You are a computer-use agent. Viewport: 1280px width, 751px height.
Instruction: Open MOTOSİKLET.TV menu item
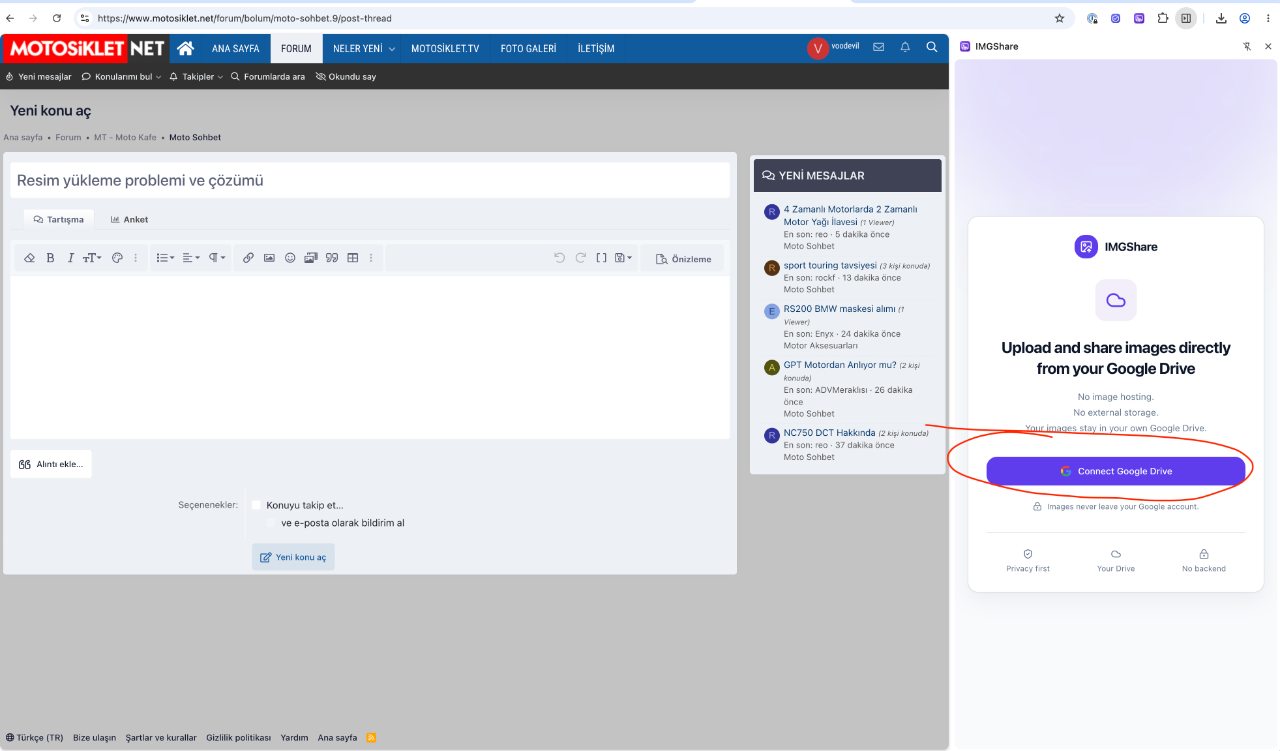(445, 48)
